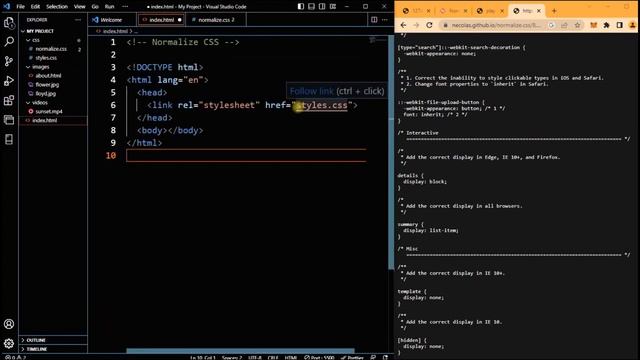
Task: Click the browser forward arrow
Action: [x=416, y=25]
